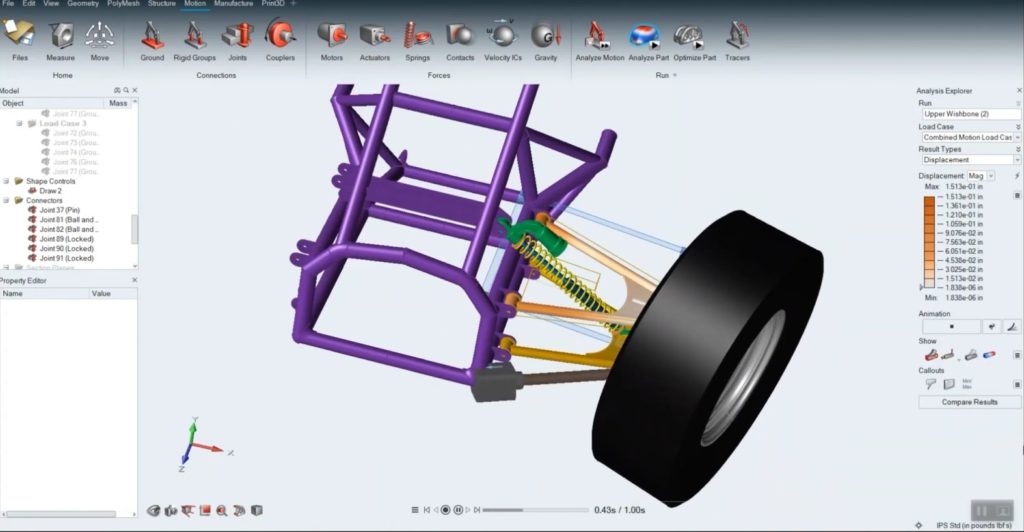Select the Joints tool
Image resolution: width=1024 pixels, height=532 pixels.
tap(237, 38)
